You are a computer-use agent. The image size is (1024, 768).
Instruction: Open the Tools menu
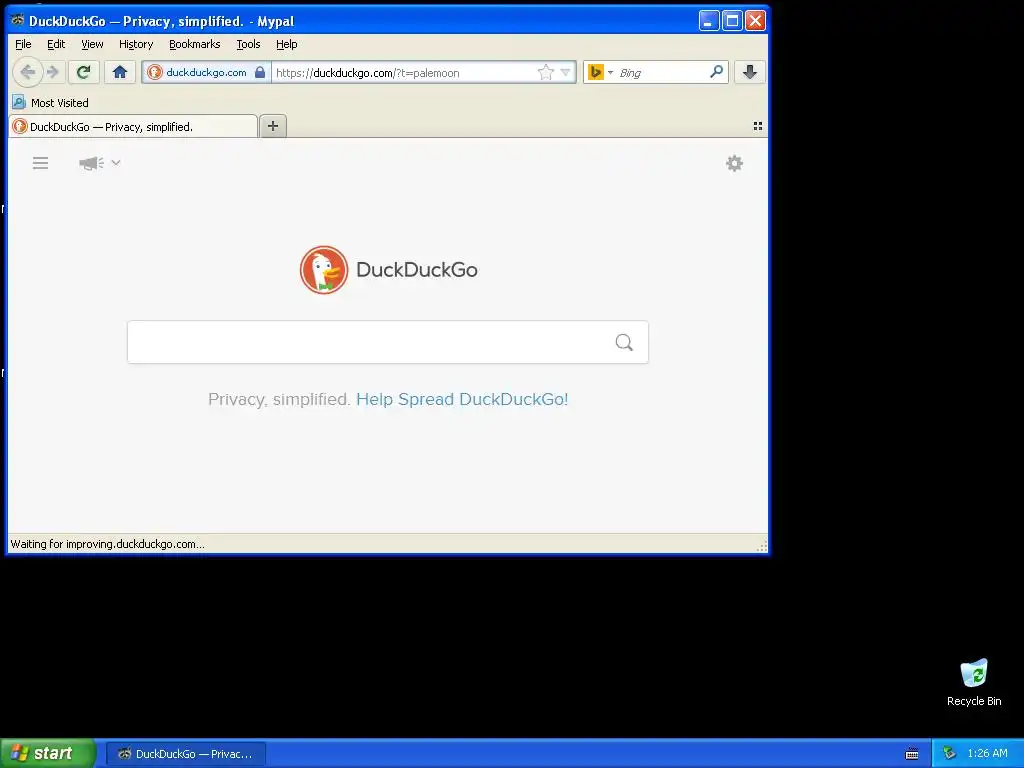pyautogui.click(x=248, y=44)
